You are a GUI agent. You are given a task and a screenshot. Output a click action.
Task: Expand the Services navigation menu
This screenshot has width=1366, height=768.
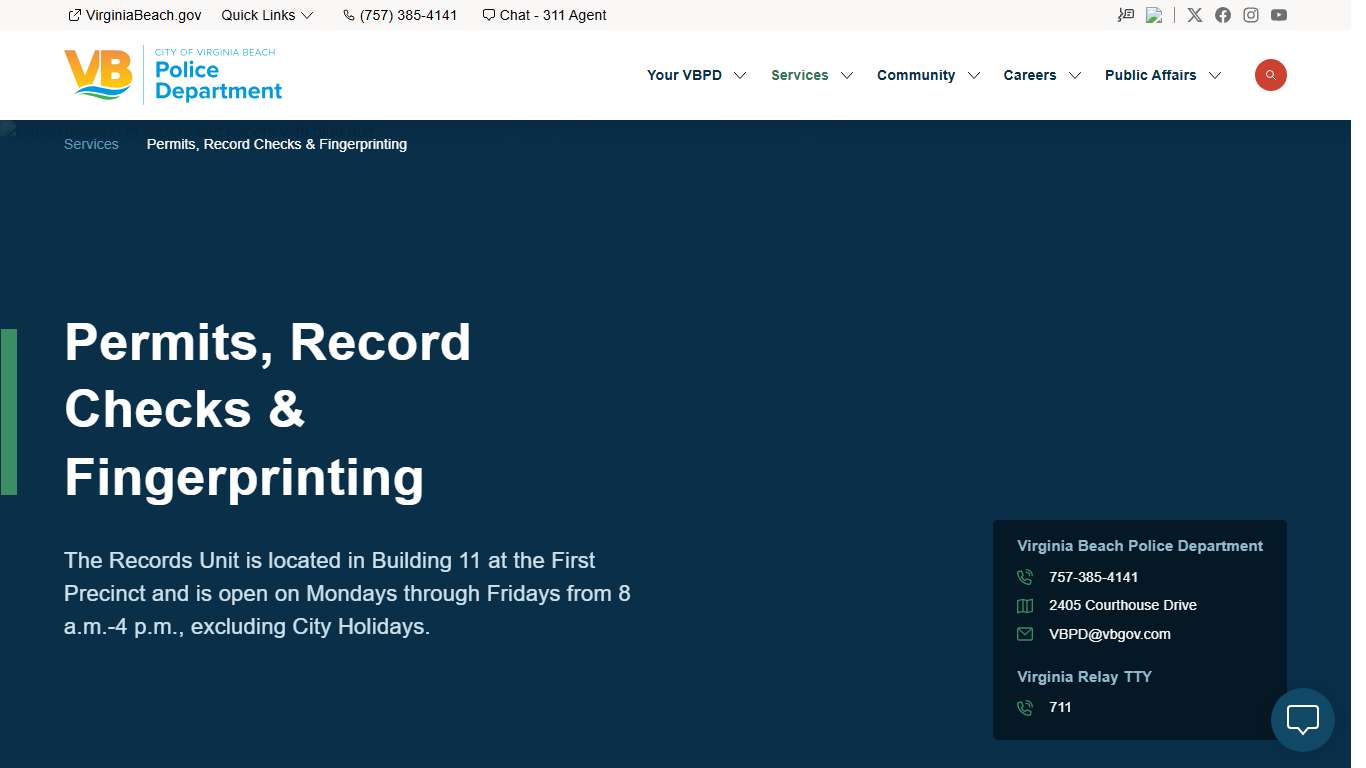tap(800, 75)
